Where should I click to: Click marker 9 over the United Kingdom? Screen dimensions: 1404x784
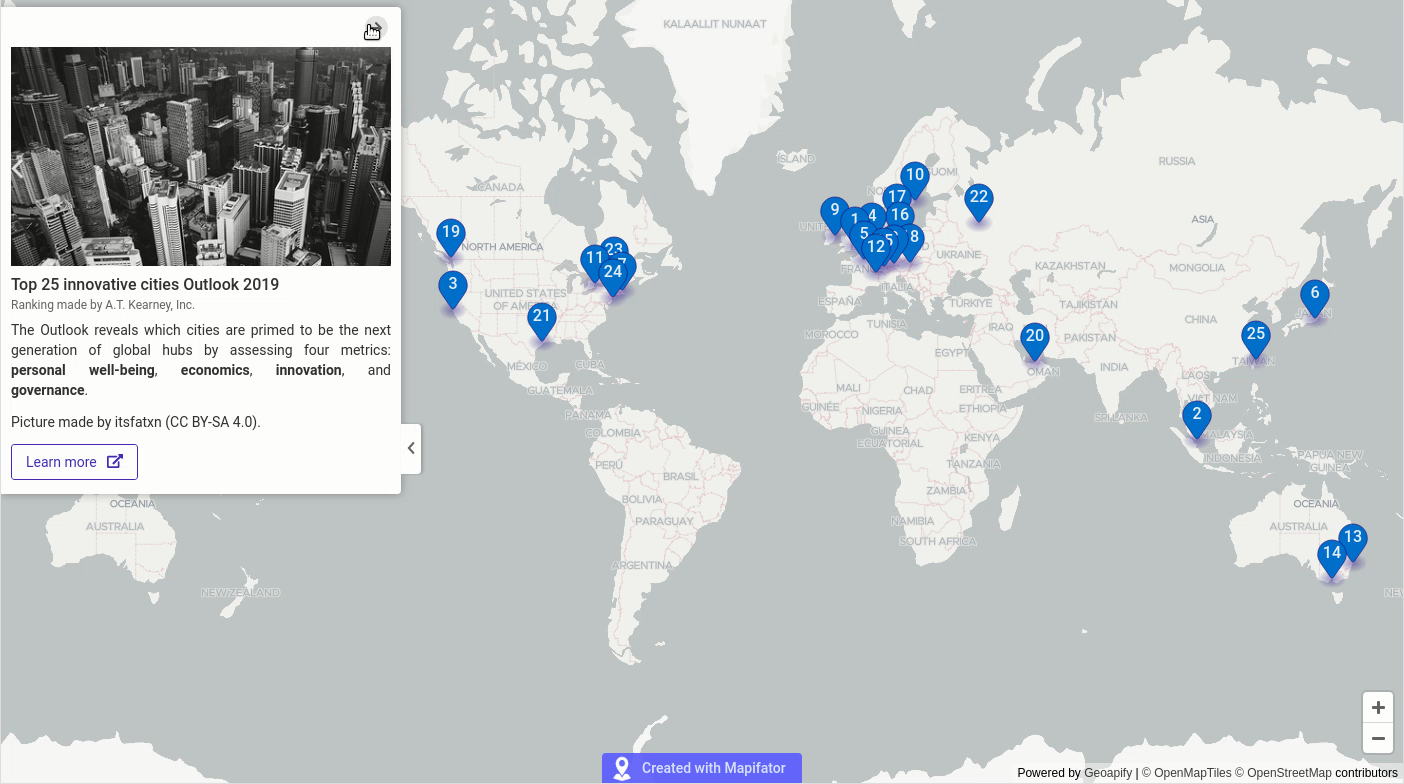click(x=833, y=211)
